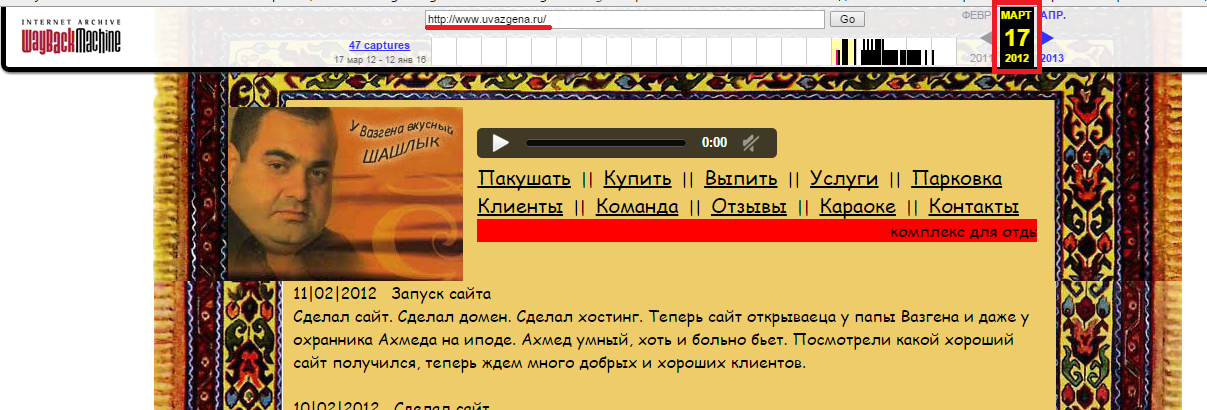1207x410 pixels.
Task: Click the '11|02|2012 Запуск сайта' news heading
Action: click(x=393, y=294)
